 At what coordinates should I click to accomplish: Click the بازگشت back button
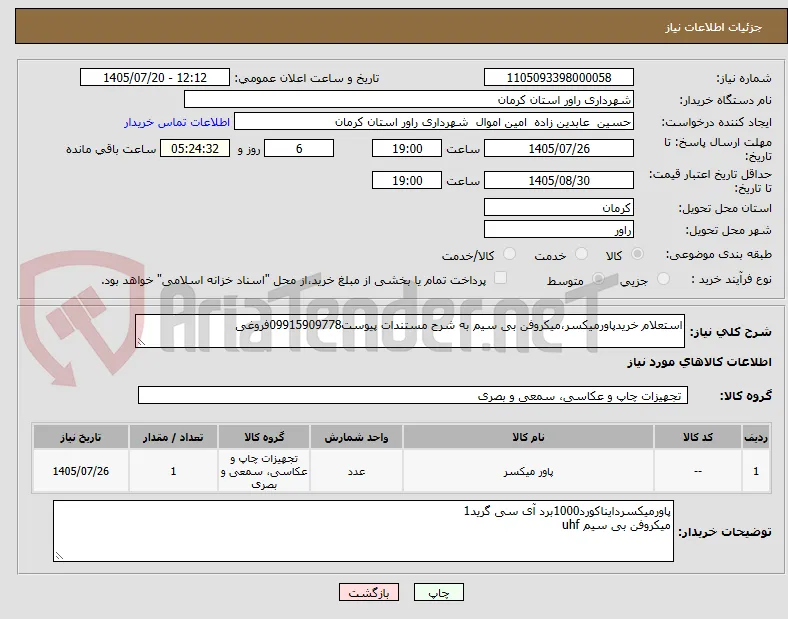click(x=369, y=593)
